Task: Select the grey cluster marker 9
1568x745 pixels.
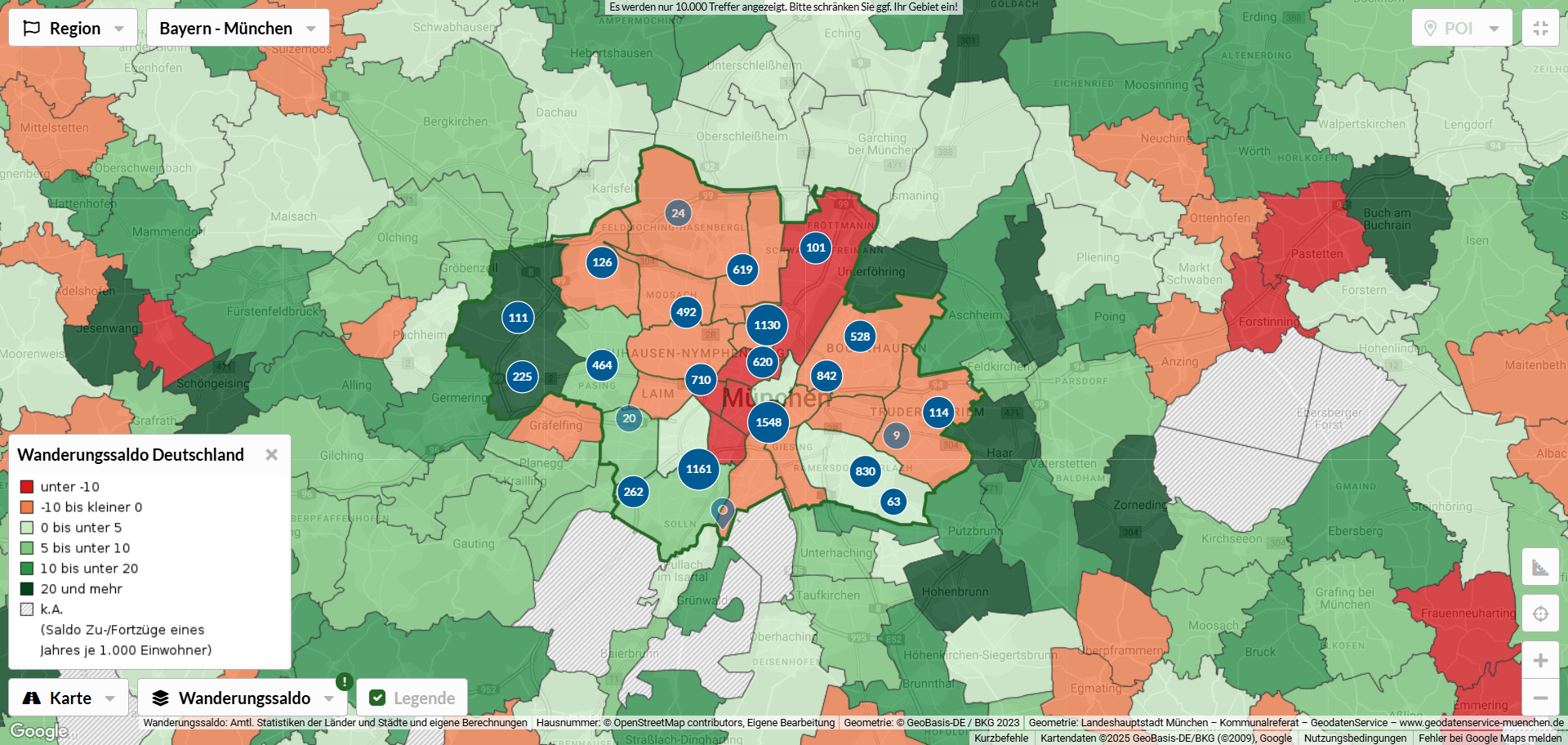Action: [896, 435]
